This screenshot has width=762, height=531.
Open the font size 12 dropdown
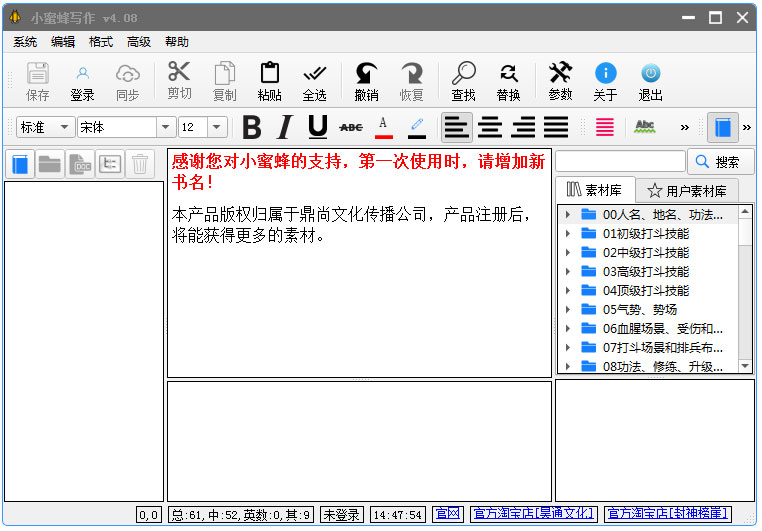(x=216, y=127)
